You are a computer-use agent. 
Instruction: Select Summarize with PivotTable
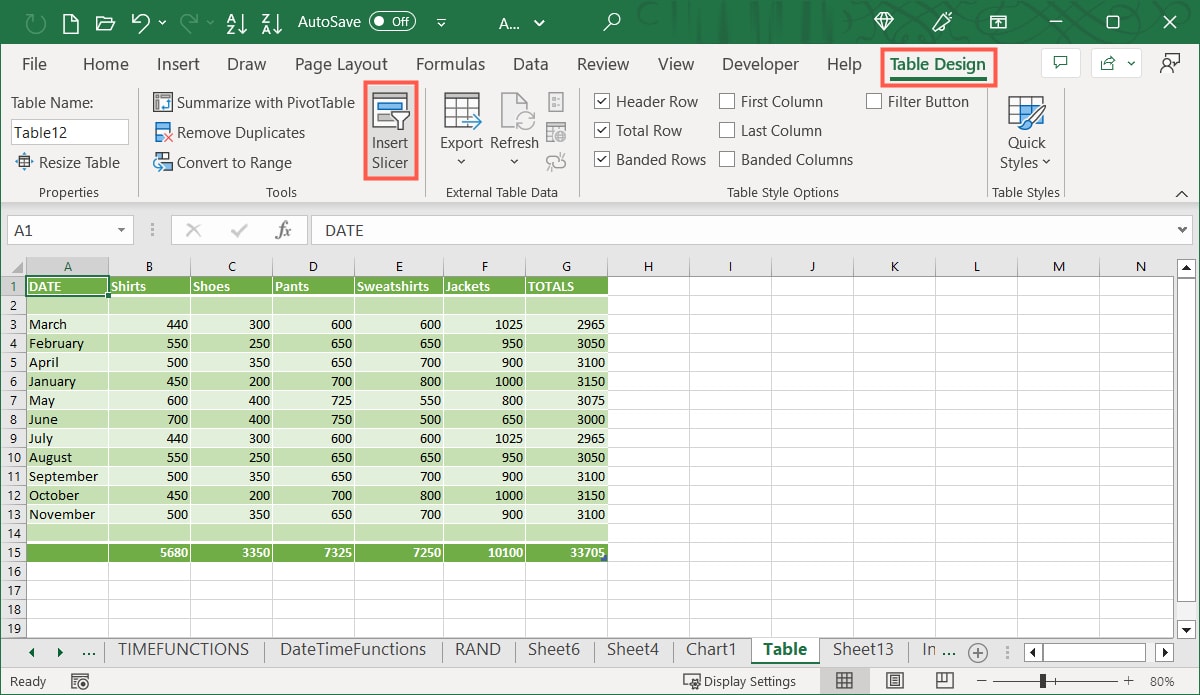pos(253,102)
